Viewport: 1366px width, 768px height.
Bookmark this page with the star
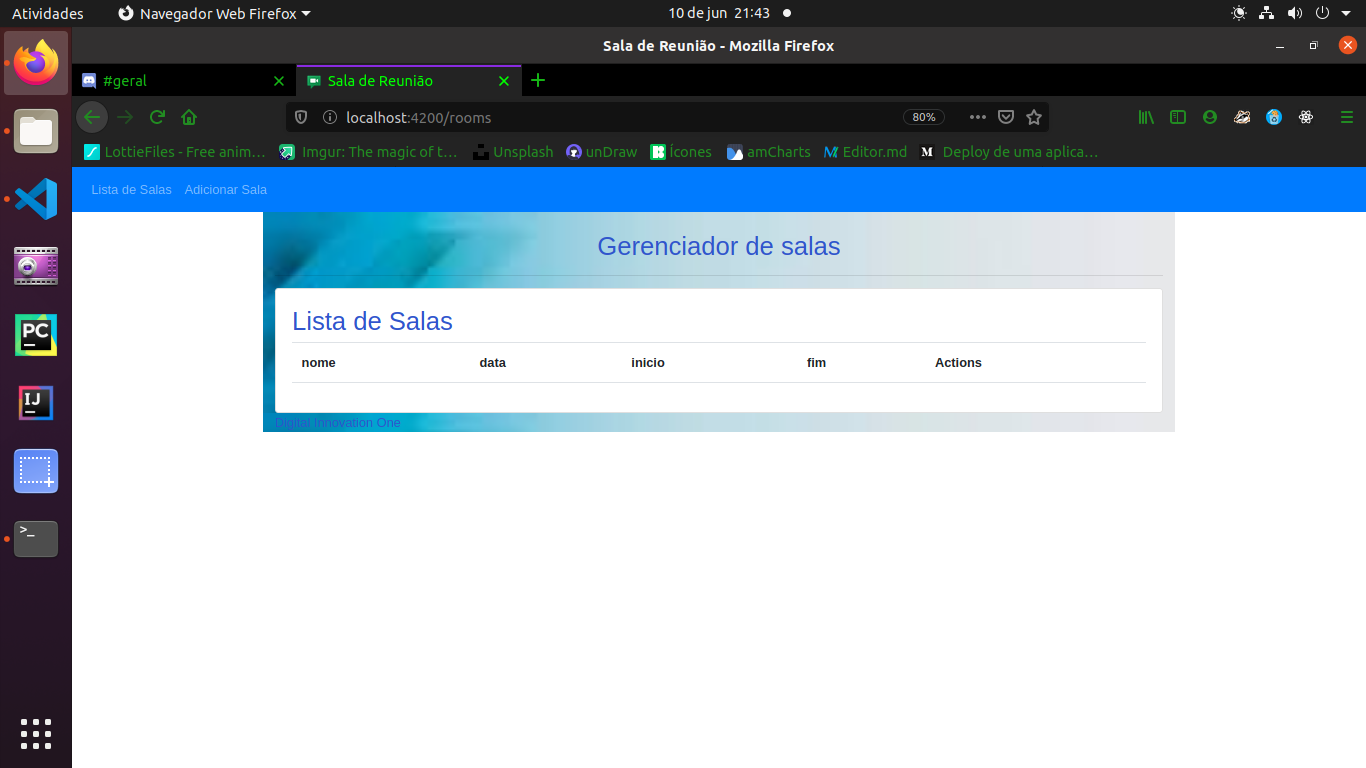[1034, 117]
